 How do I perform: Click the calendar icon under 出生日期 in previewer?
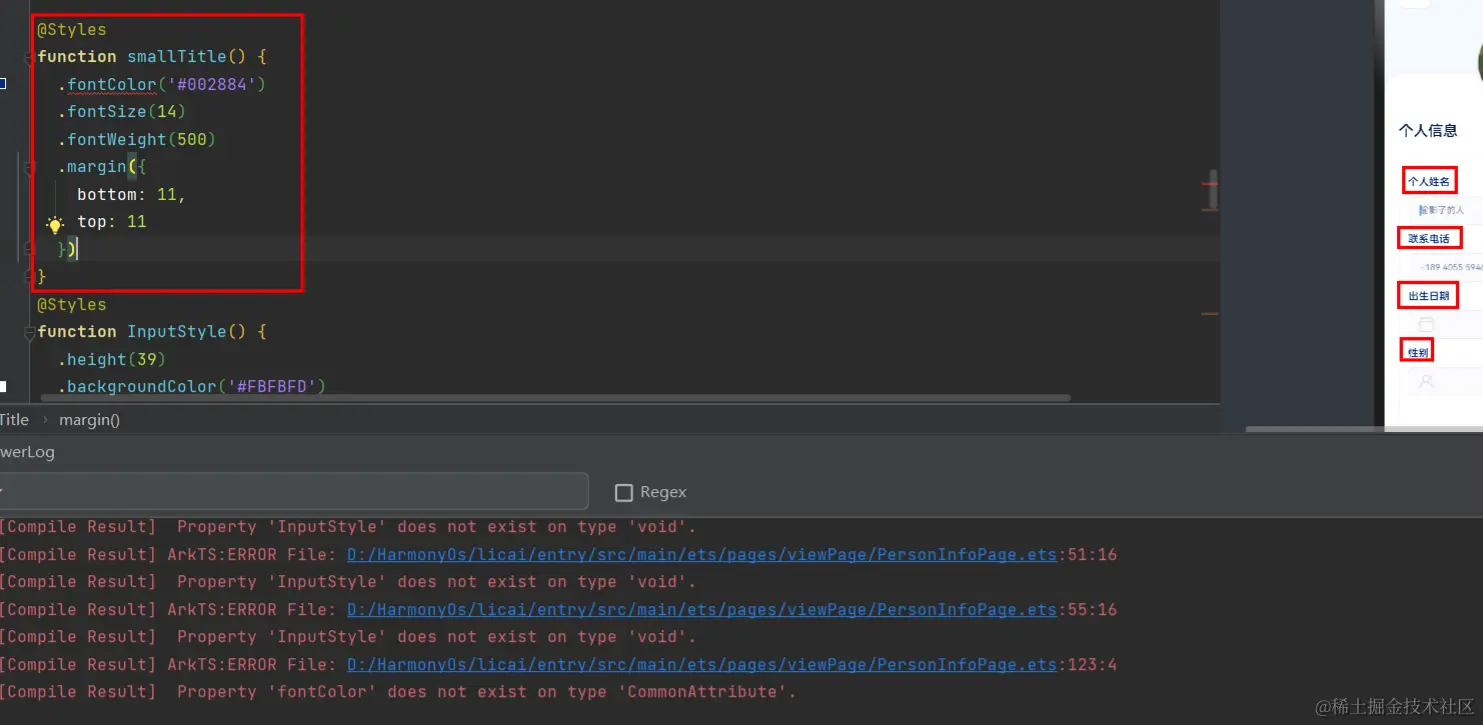click(x=1426, y=325)
